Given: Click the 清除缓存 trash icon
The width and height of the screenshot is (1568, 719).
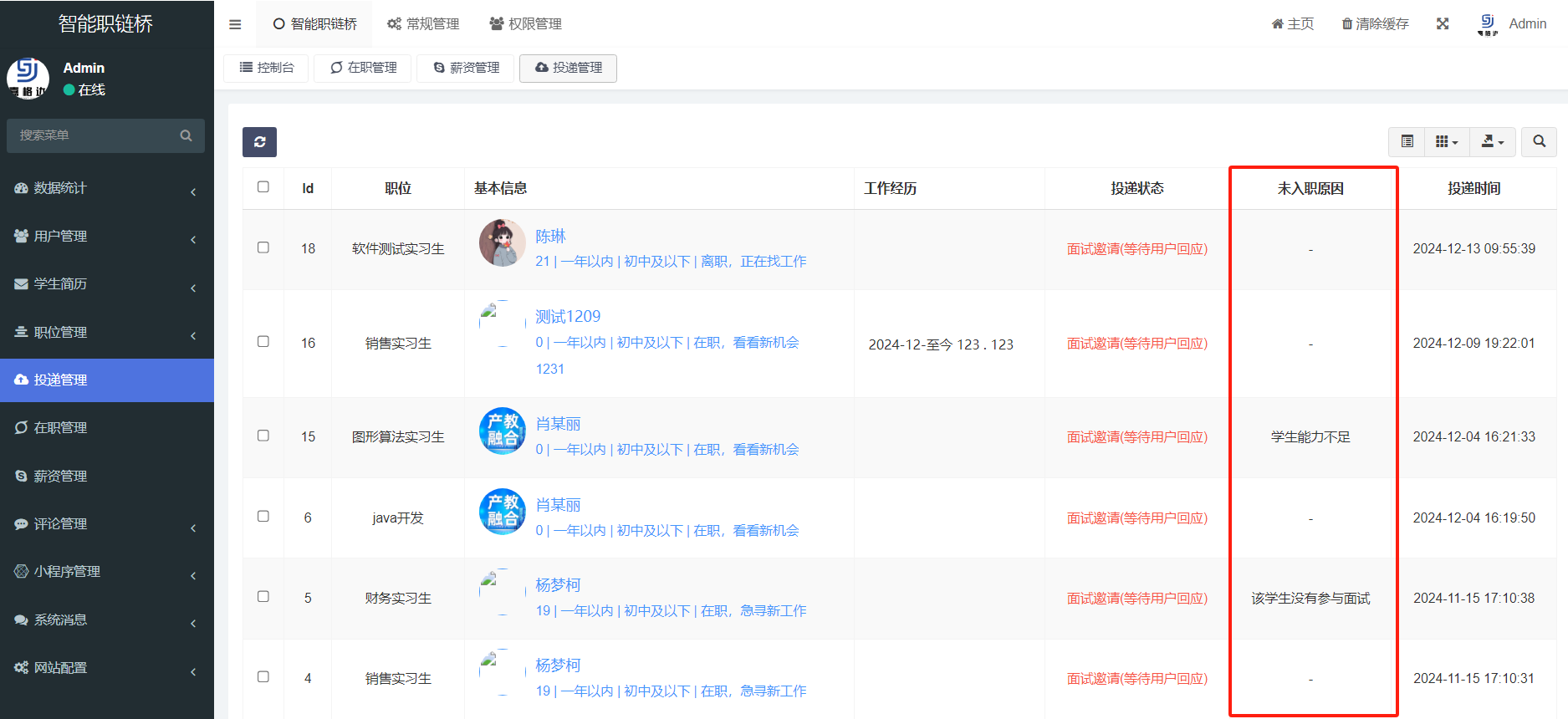Looking at the screenshot, I should click(x=1347, y=24).
